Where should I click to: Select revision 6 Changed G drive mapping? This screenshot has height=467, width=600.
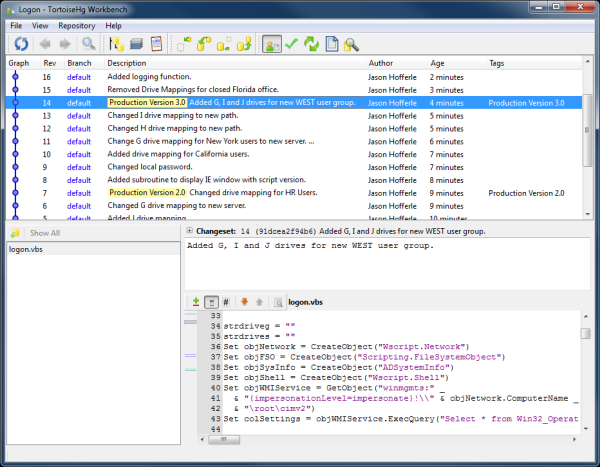pyautogui.click(x=294, y=206)
